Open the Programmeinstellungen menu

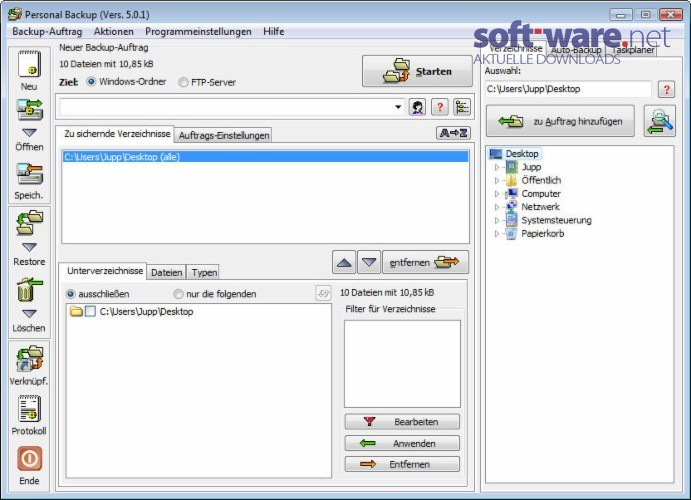(198, 32)
